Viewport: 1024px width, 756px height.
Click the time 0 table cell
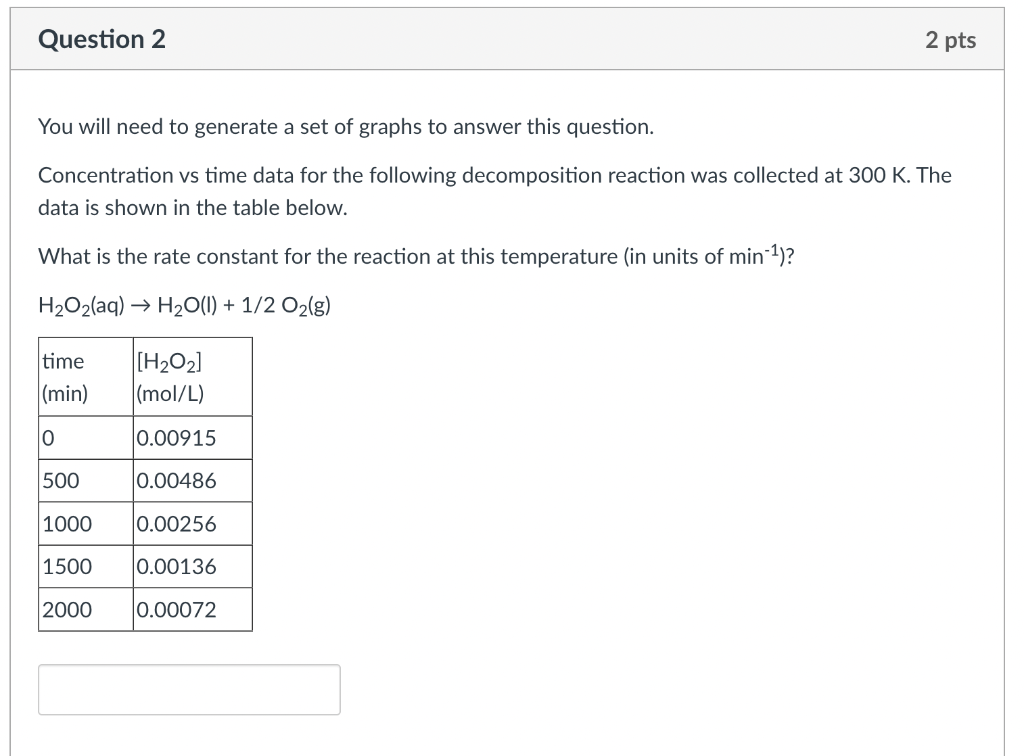[86, 437]
